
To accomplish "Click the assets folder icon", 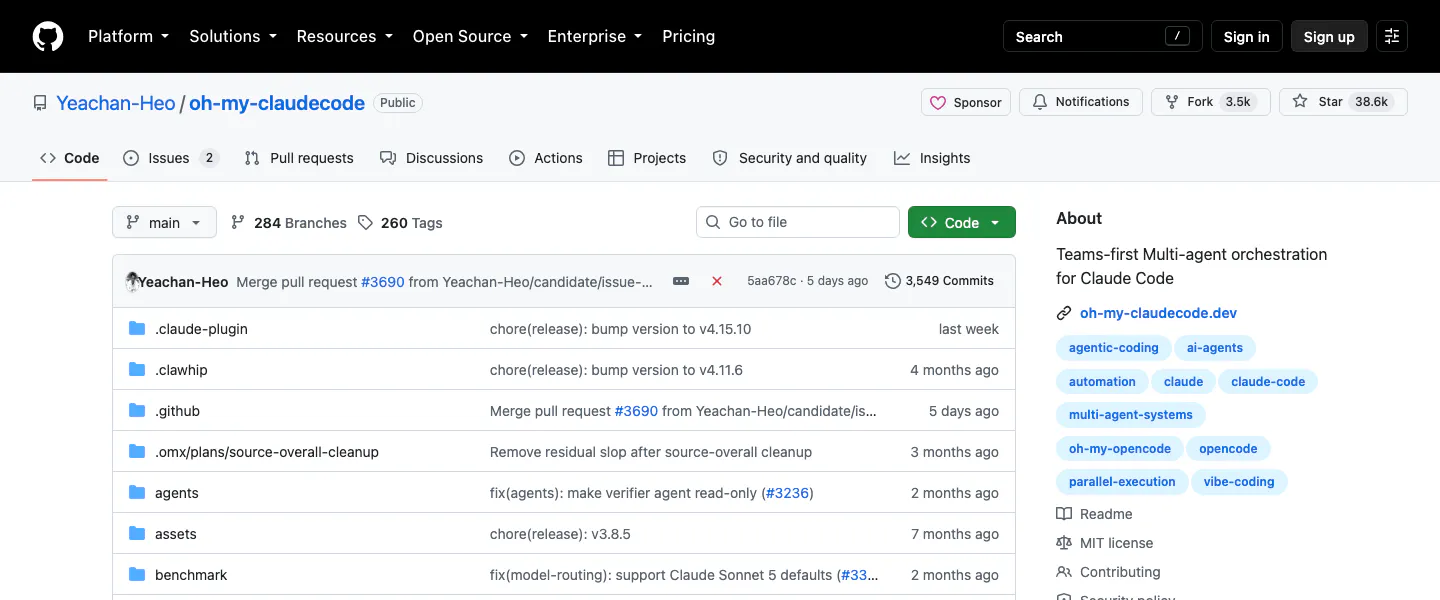I will (x=137, y=534).
